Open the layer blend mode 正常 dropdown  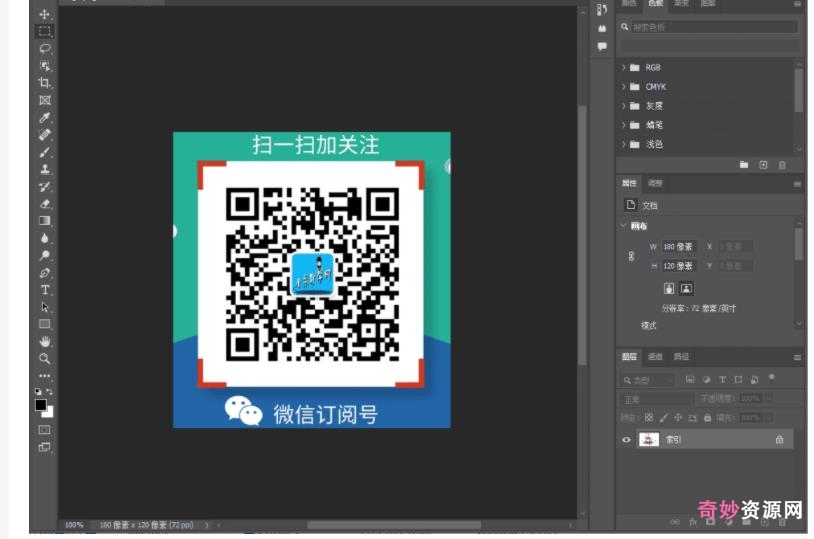click(657, 399)
